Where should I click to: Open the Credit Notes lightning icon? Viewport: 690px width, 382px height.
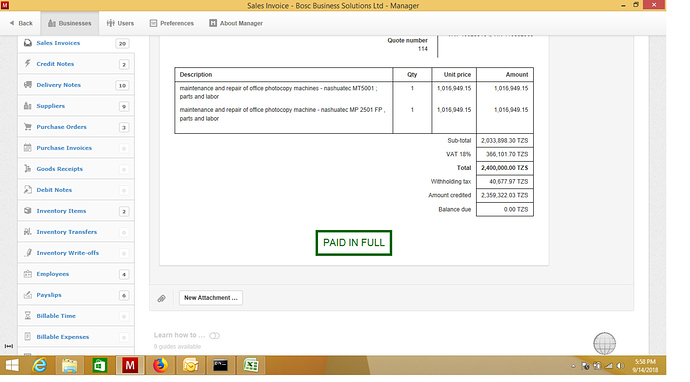click(28, 64)
